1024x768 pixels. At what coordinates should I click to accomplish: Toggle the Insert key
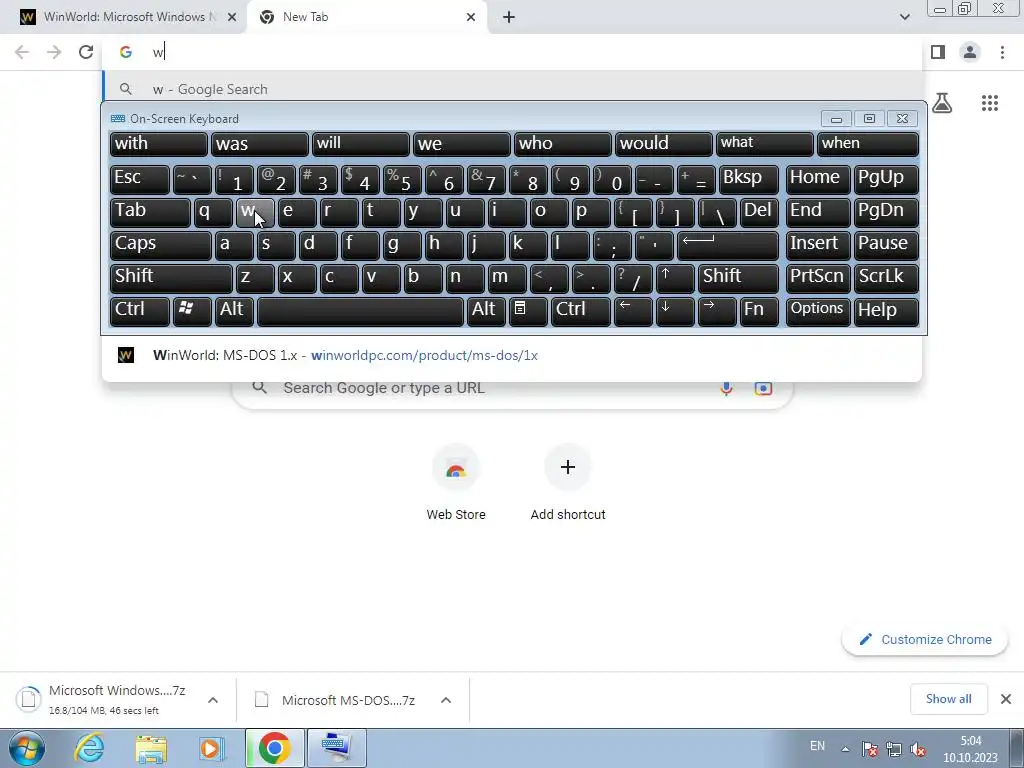click(818, 246)
